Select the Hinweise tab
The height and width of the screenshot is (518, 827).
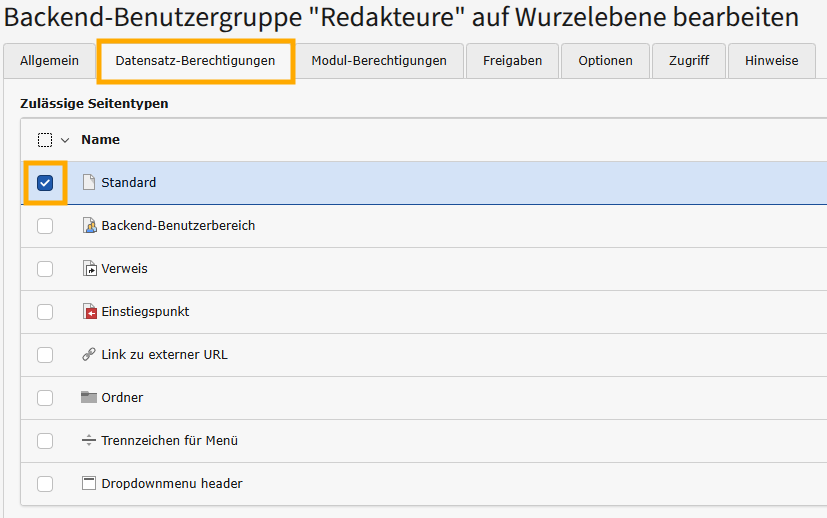(771, 61)
